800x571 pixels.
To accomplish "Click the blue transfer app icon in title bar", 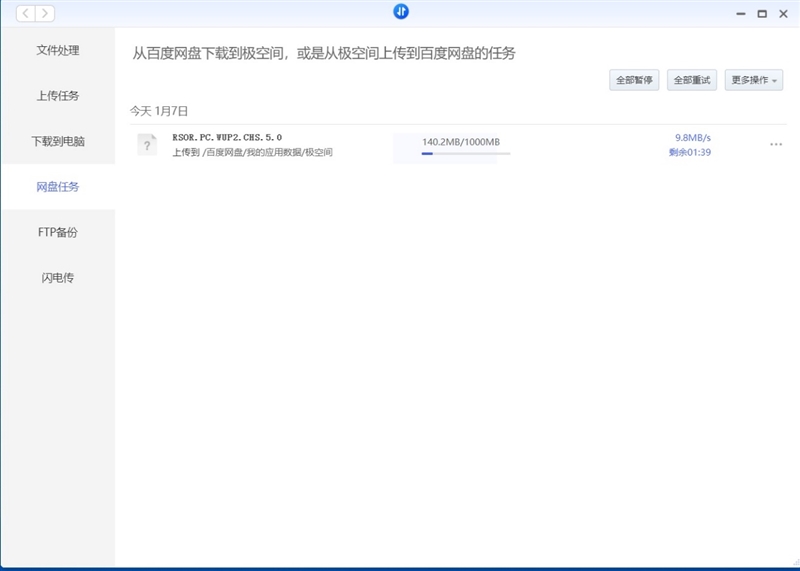I will (x=401, y=11).
